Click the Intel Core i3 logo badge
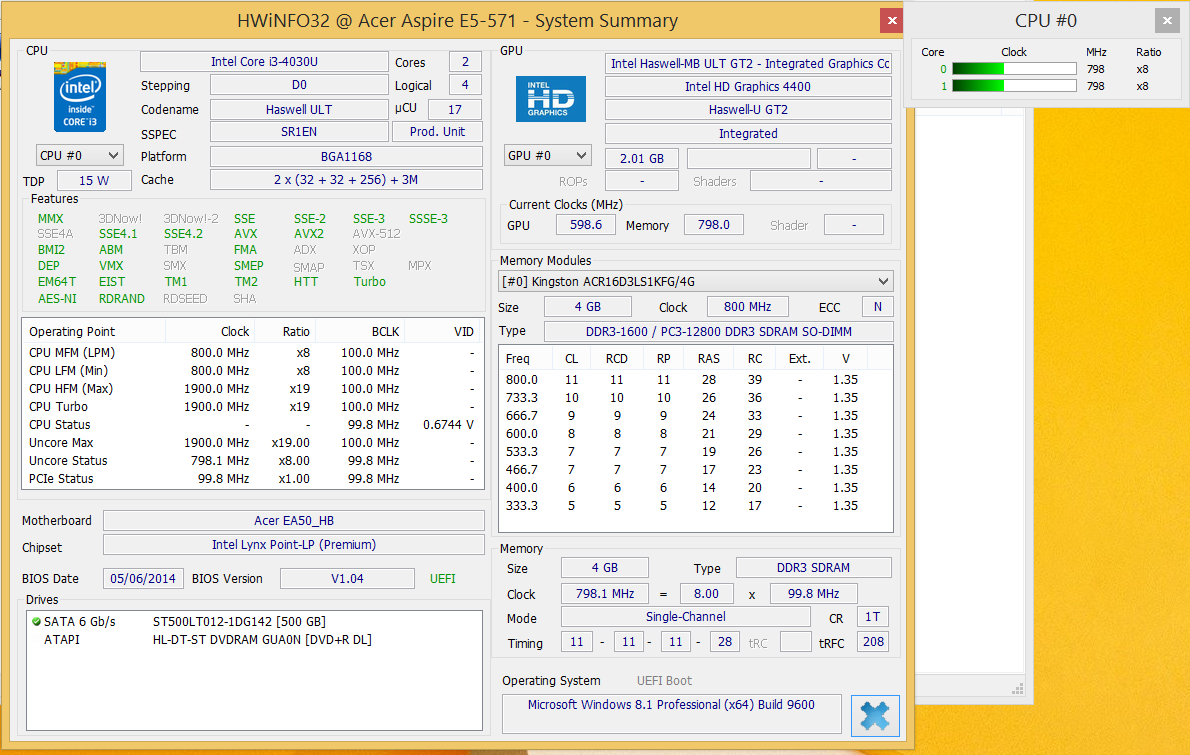The image size is (1190, 755). [x=80, y=97]
